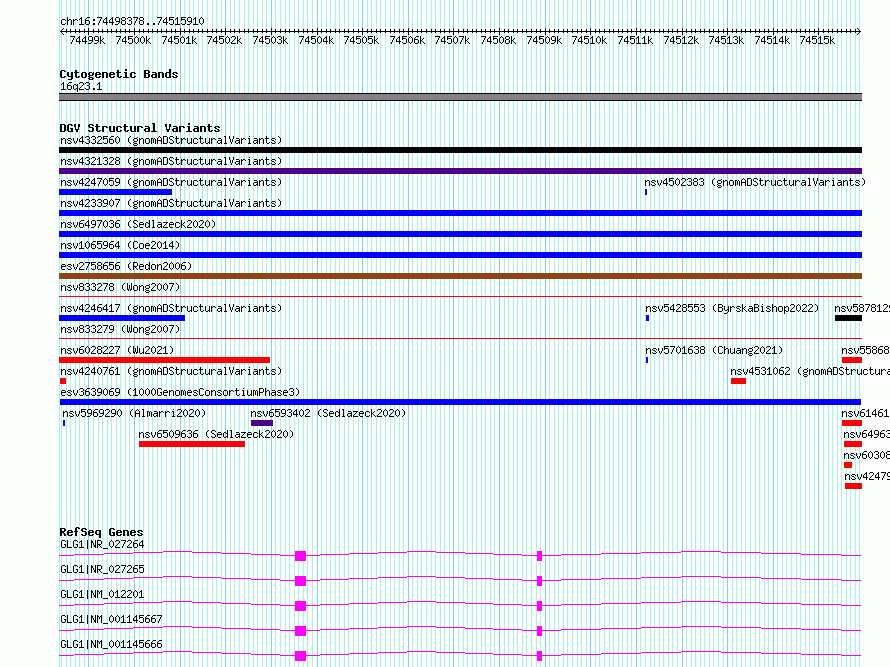Click the brown esv2758656 Redon2006 bar

(x=460, y=276)
